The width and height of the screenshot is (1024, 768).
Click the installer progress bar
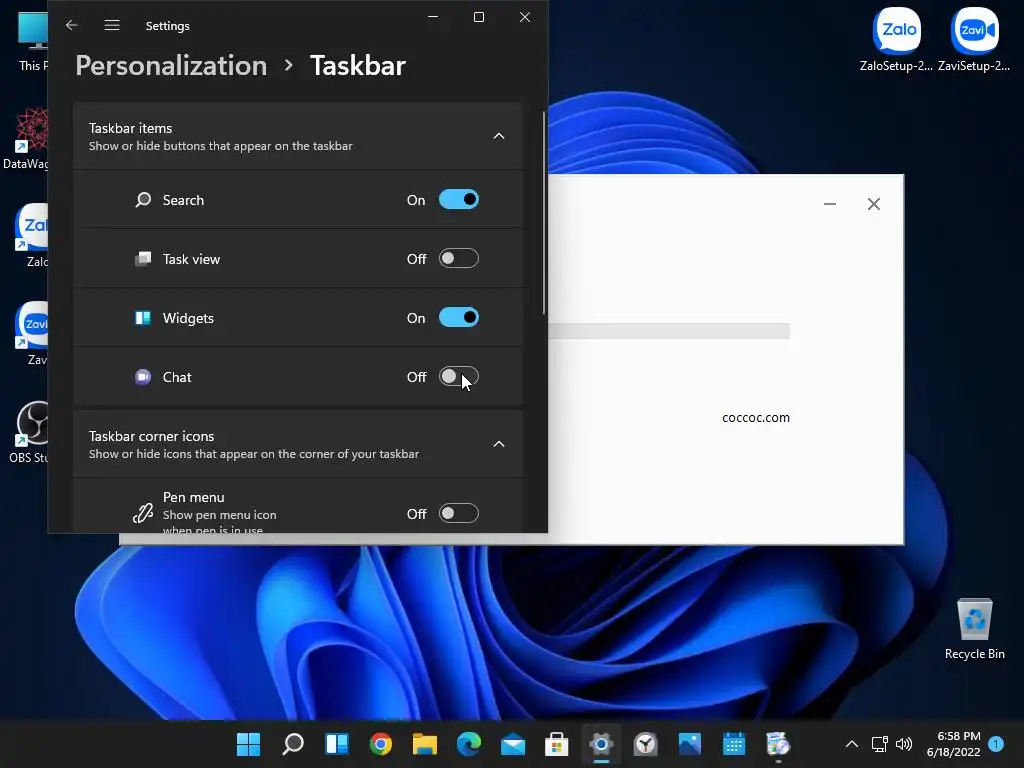669,331
